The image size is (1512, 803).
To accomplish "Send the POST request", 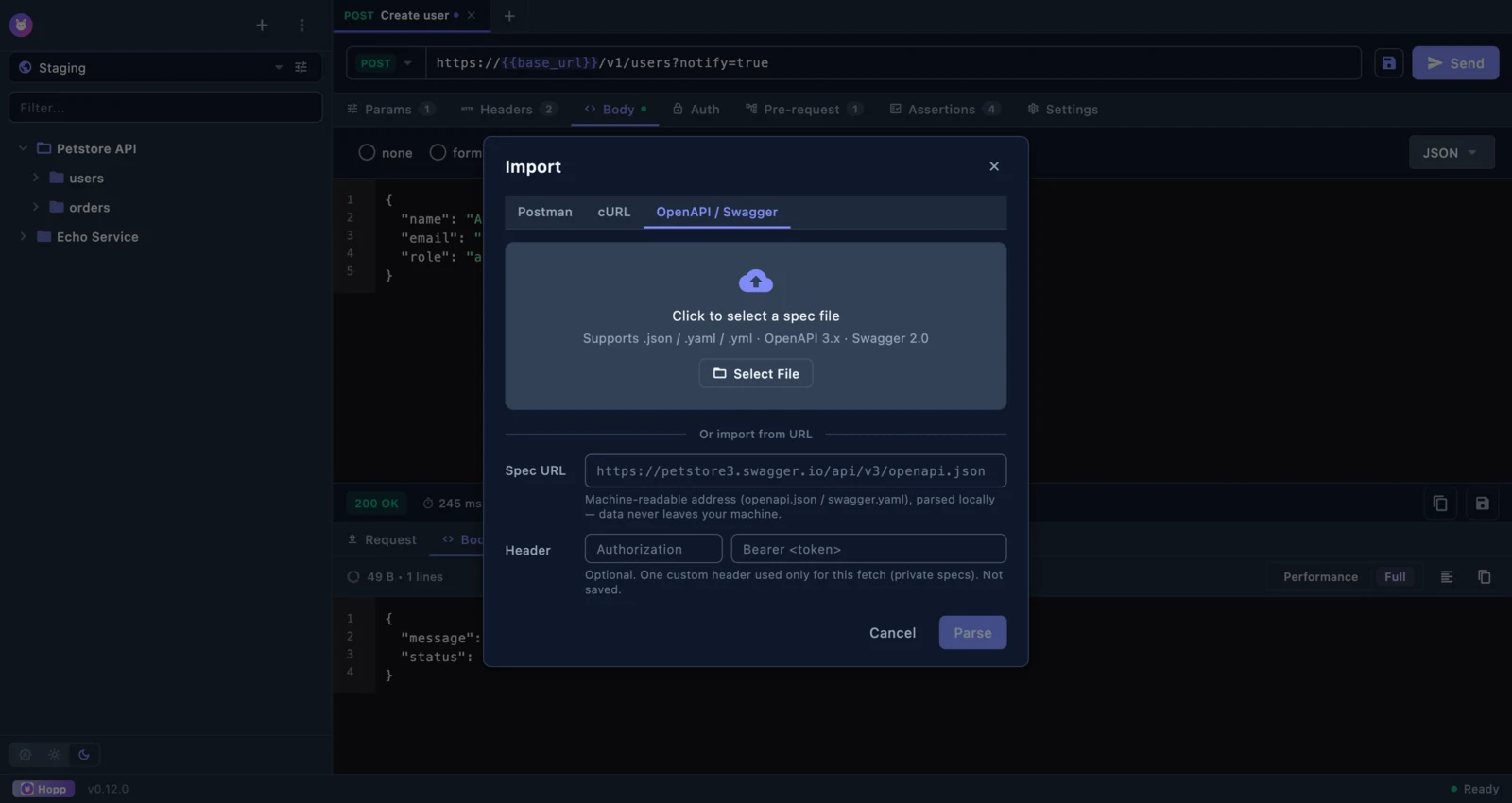I will (x=1455, y=63).
